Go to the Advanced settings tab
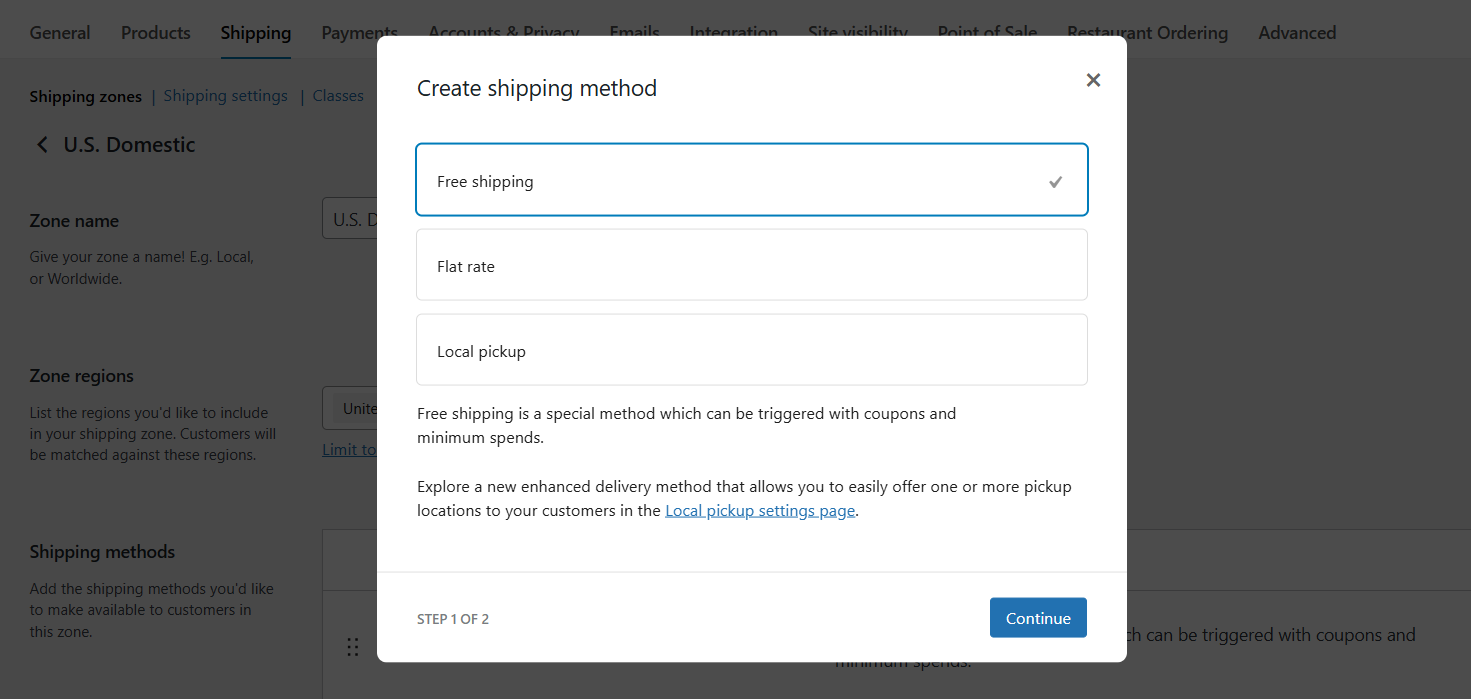Viewport: 1471px width, 699px height. click(x=1296, y=32)
